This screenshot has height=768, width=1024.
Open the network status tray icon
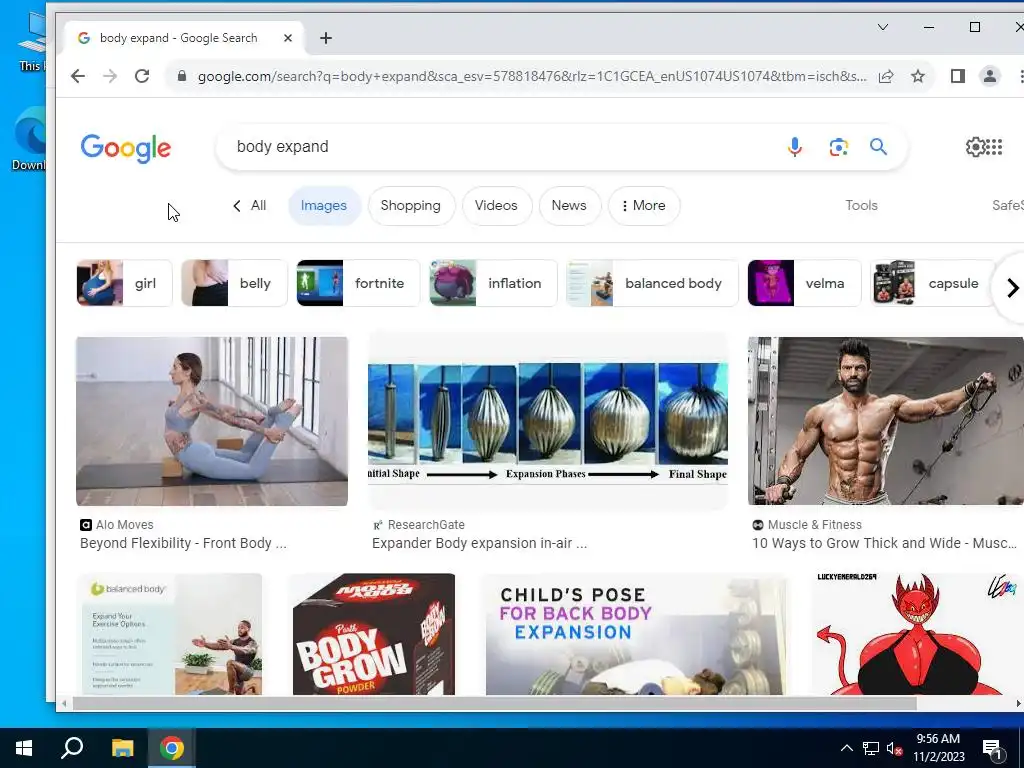click(871, 748)
